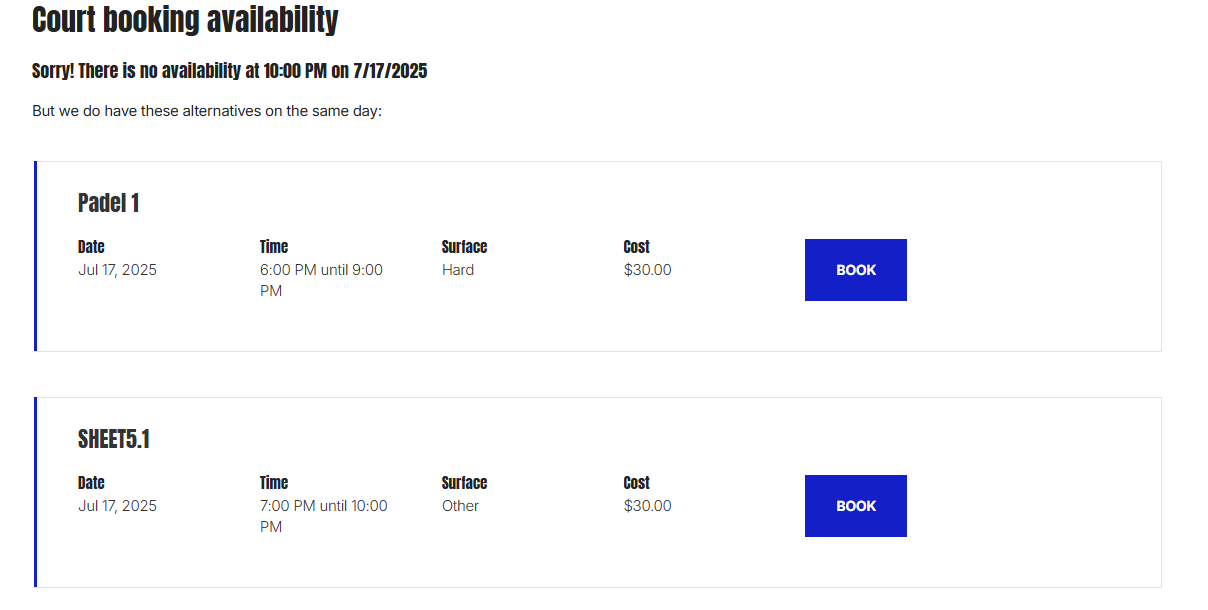Screen dimensions: 1208x610
Task: Click the SHEET5.1 court heading
Action: (114, 439)
